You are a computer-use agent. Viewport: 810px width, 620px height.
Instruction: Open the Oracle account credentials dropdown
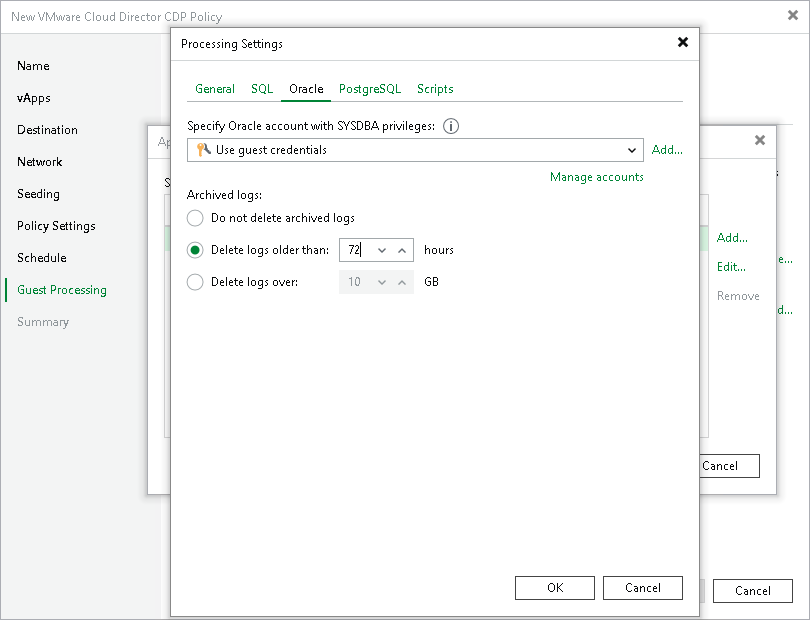tap(631, 150)
